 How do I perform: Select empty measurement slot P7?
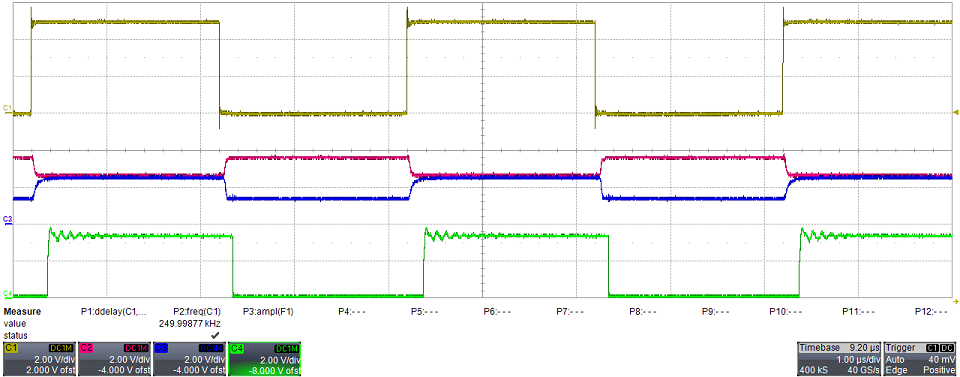tap(569, 312)
